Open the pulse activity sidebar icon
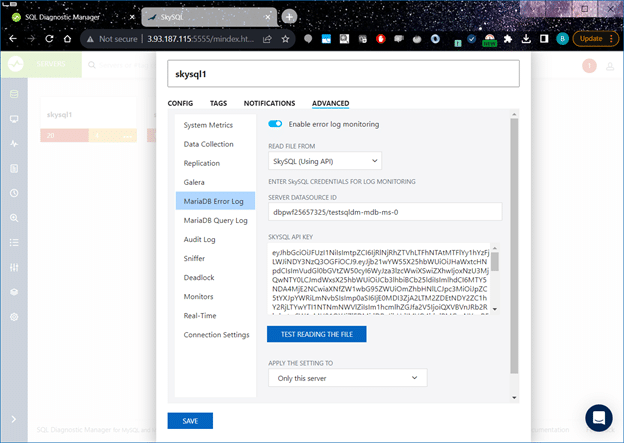The width and height of the screenshot is (624, 443). click(14, 144)
